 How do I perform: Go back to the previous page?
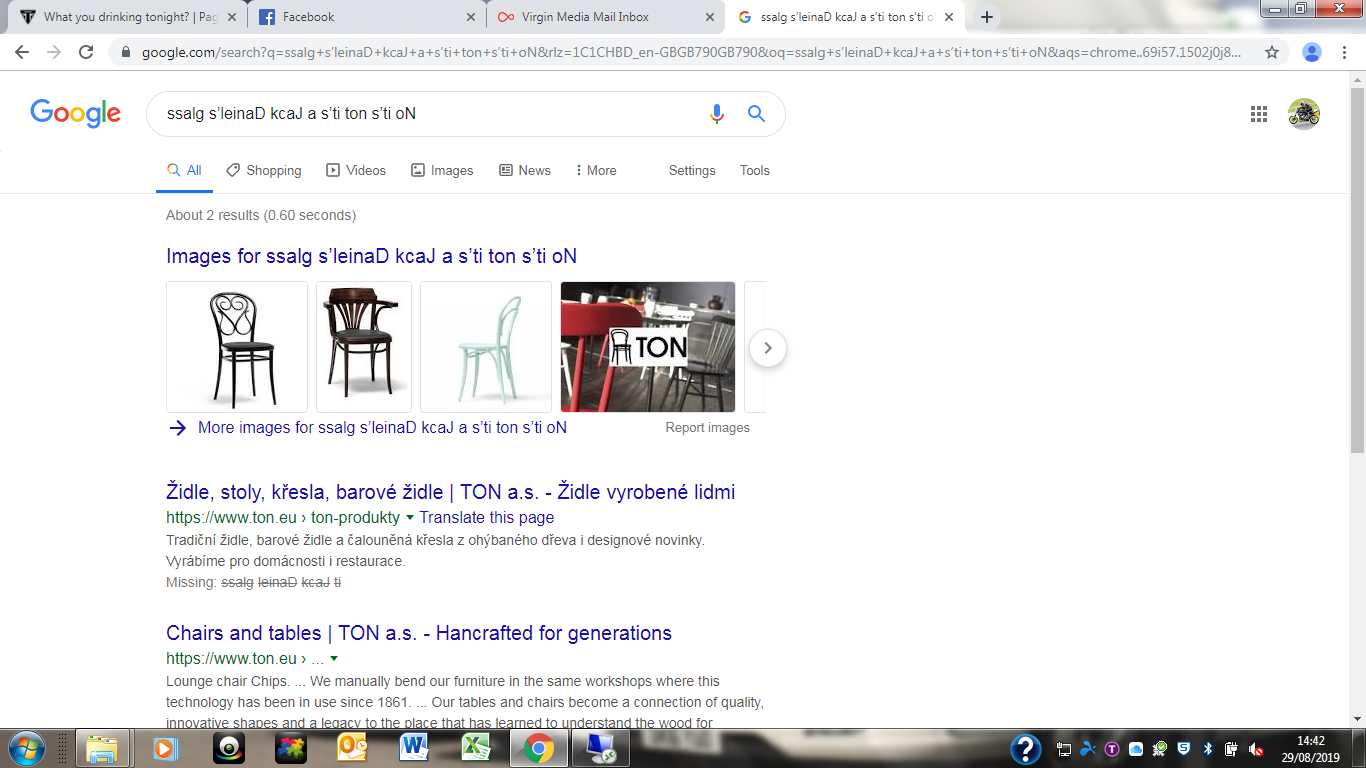pos(21,52)
